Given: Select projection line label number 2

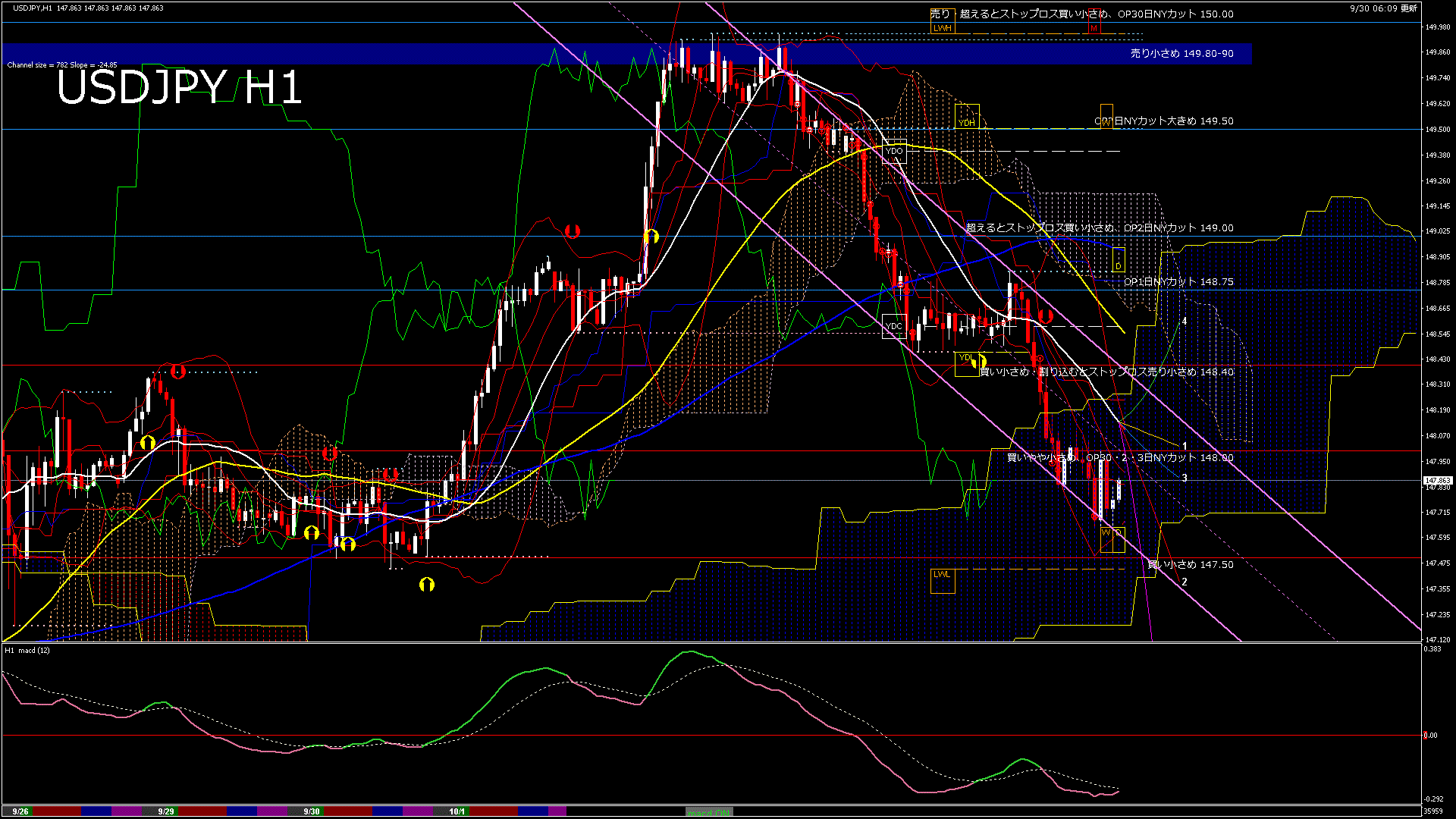Looking at the screenshot, I should [x=1185, y=582].
